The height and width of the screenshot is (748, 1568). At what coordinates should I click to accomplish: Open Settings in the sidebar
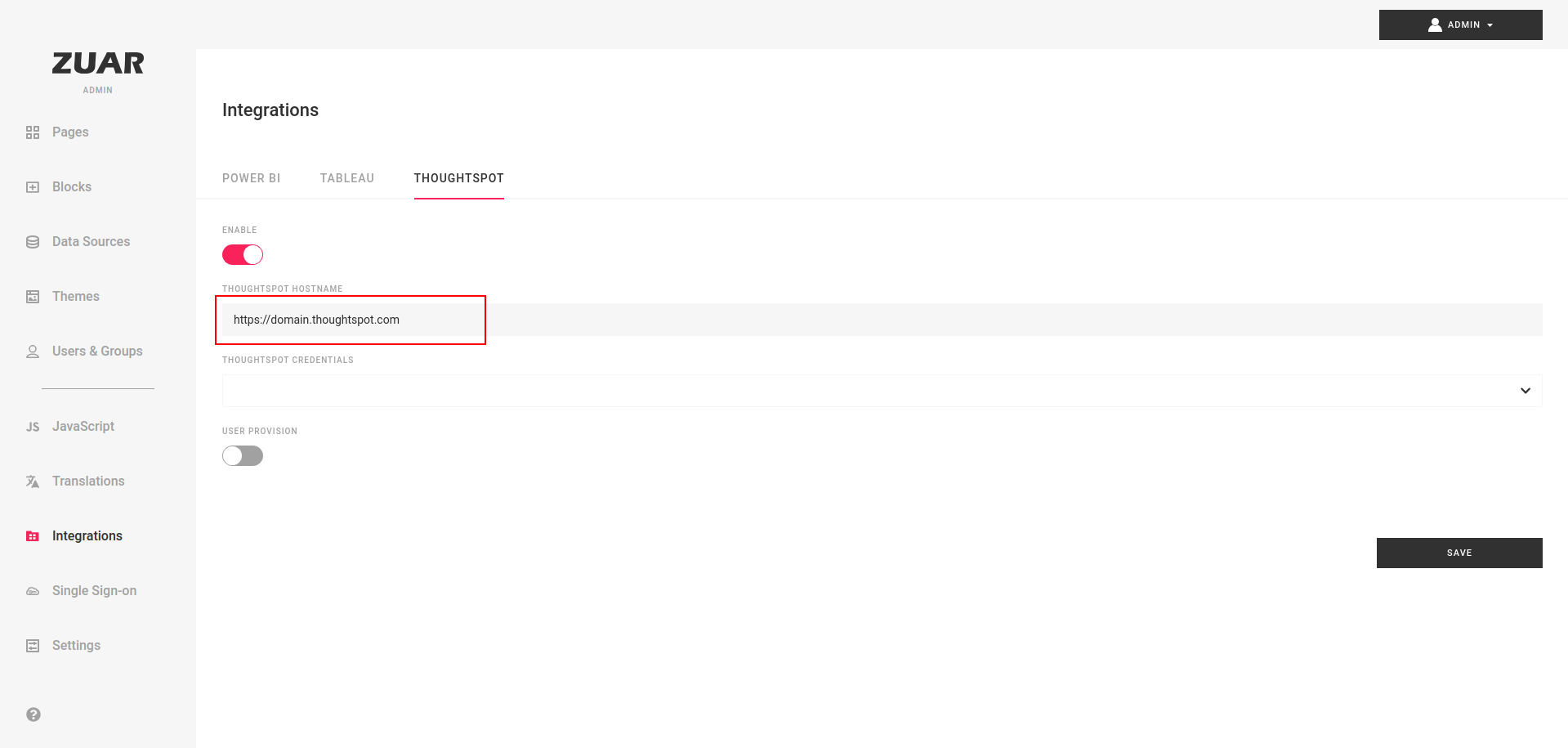tap(77, 646)
